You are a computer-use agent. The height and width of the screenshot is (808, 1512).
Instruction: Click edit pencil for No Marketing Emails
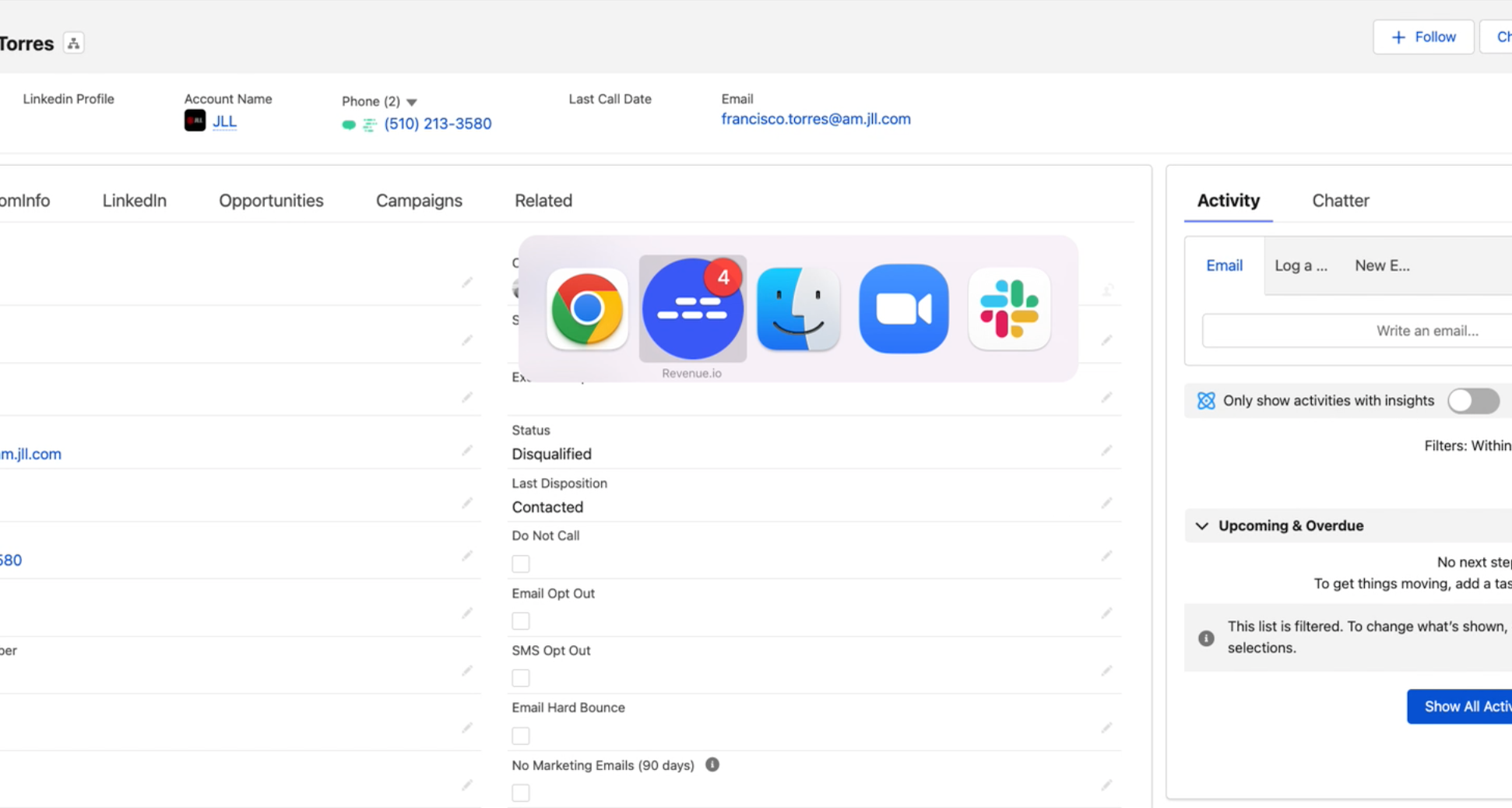(1106, 785)
